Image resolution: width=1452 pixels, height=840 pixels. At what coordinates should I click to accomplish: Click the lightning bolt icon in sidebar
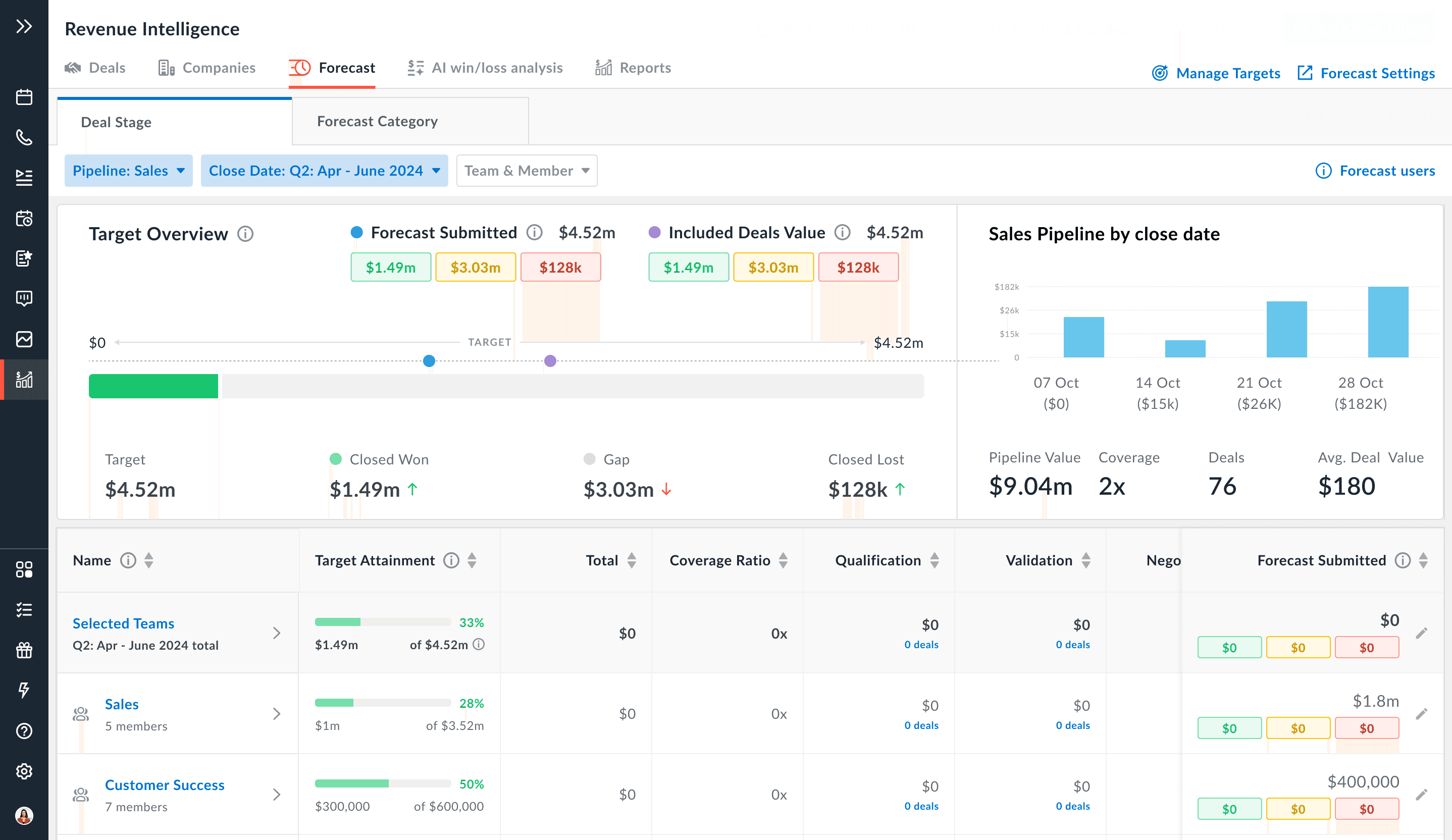(x=24, y=690)
